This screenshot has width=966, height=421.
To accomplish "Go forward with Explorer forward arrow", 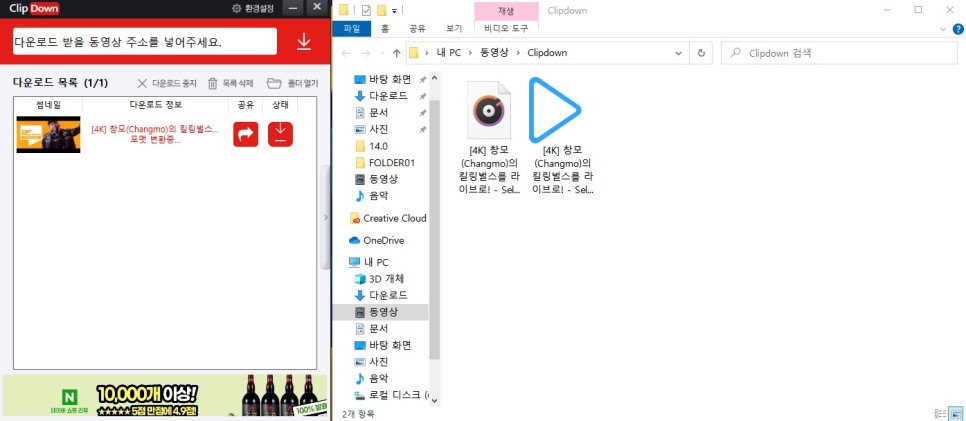I will pos(366,53).
